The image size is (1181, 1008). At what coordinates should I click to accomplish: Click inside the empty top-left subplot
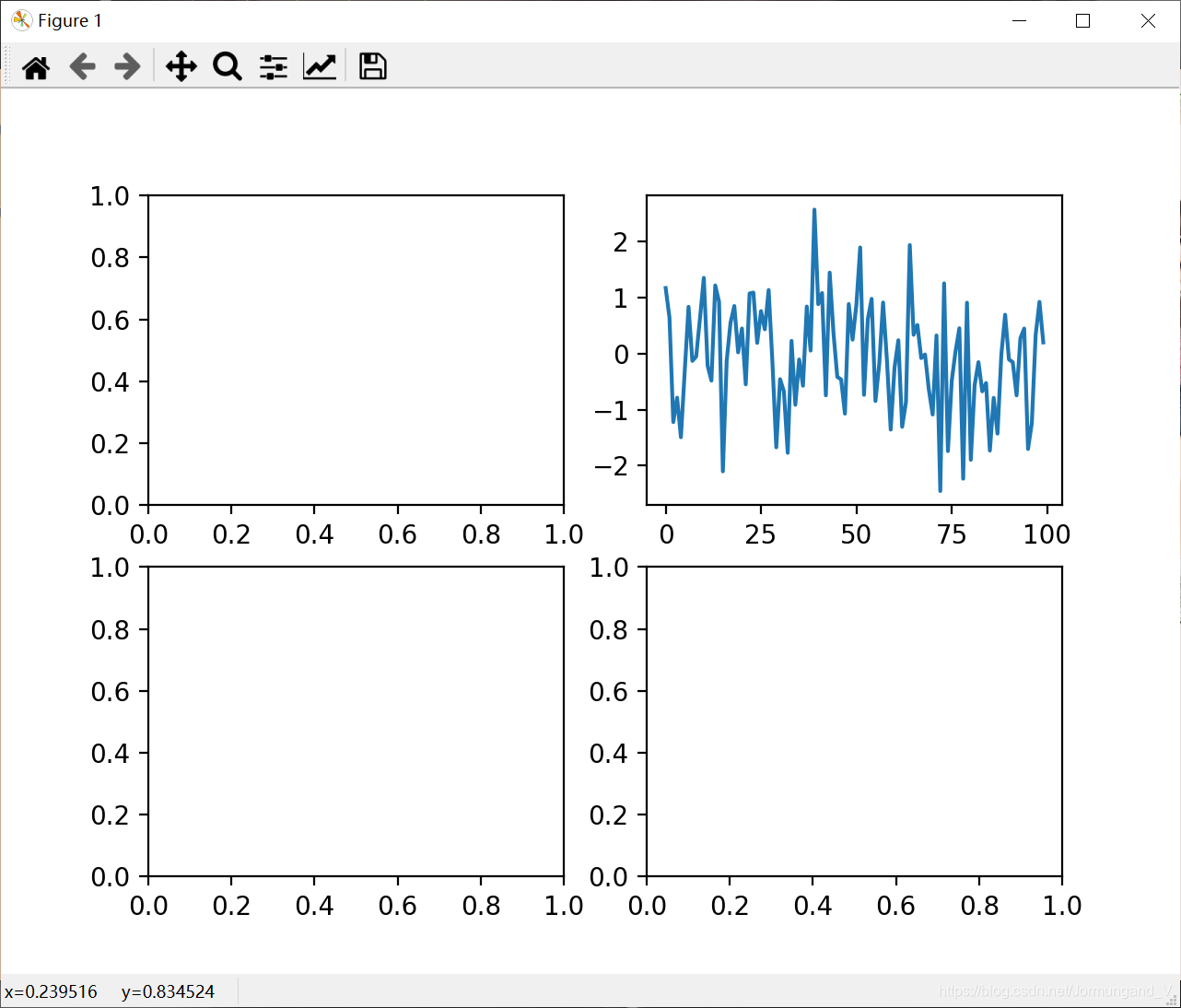pyautogui.click(x=356, y=350)
